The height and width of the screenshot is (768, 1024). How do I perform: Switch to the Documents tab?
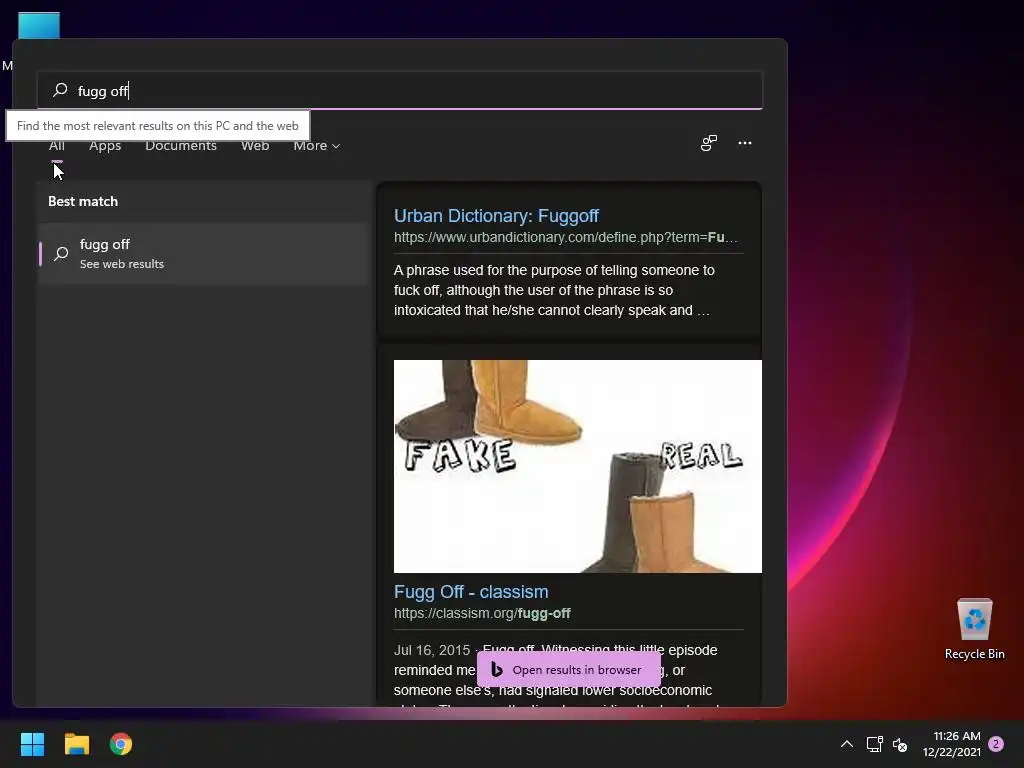tap(181, 146)
